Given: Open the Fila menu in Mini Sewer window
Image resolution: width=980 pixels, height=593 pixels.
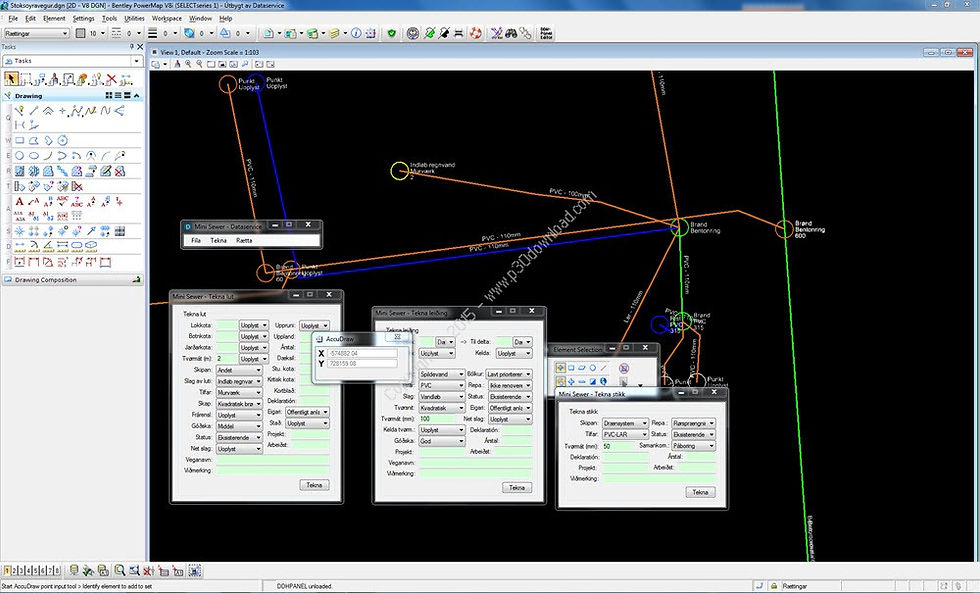Looking at the screenshot, I should (x=196, y=241).
